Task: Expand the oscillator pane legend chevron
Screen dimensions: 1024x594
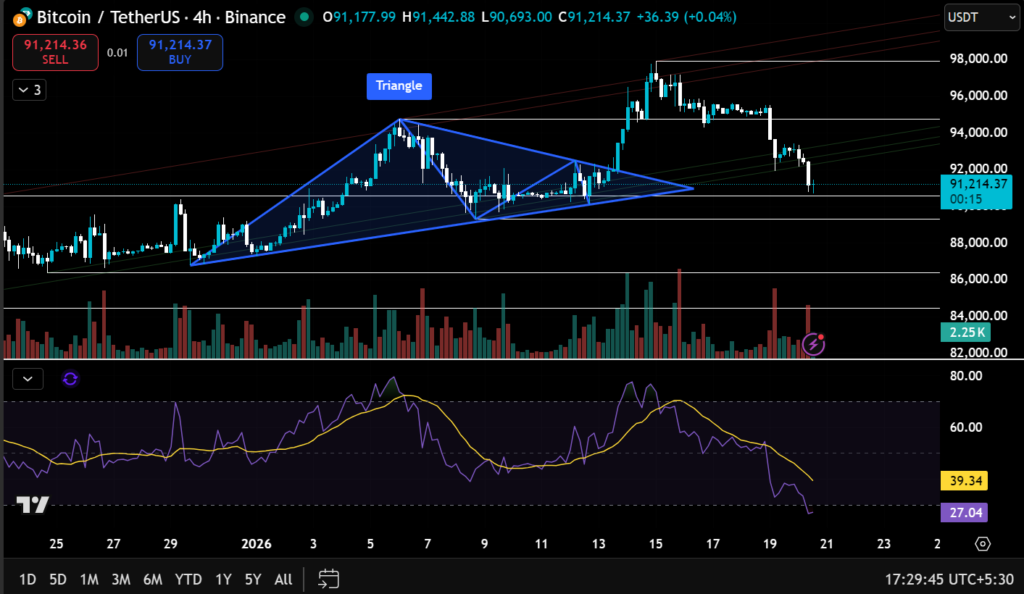Action: tap(28, 378)
